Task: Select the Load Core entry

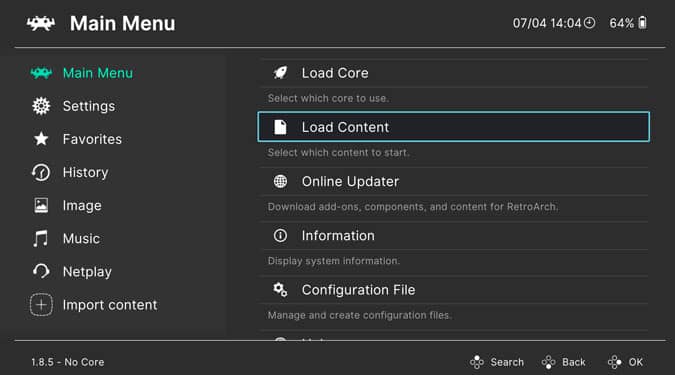Action: coord(454,73)
